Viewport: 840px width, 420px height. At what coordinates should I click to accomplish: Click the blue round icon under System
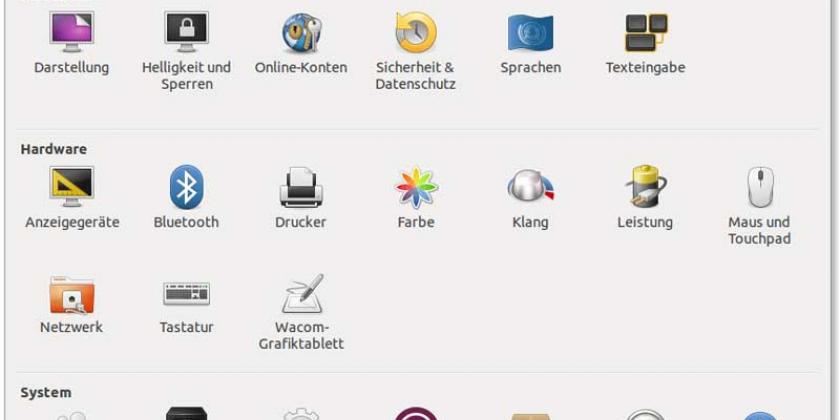tap(760, 415)
